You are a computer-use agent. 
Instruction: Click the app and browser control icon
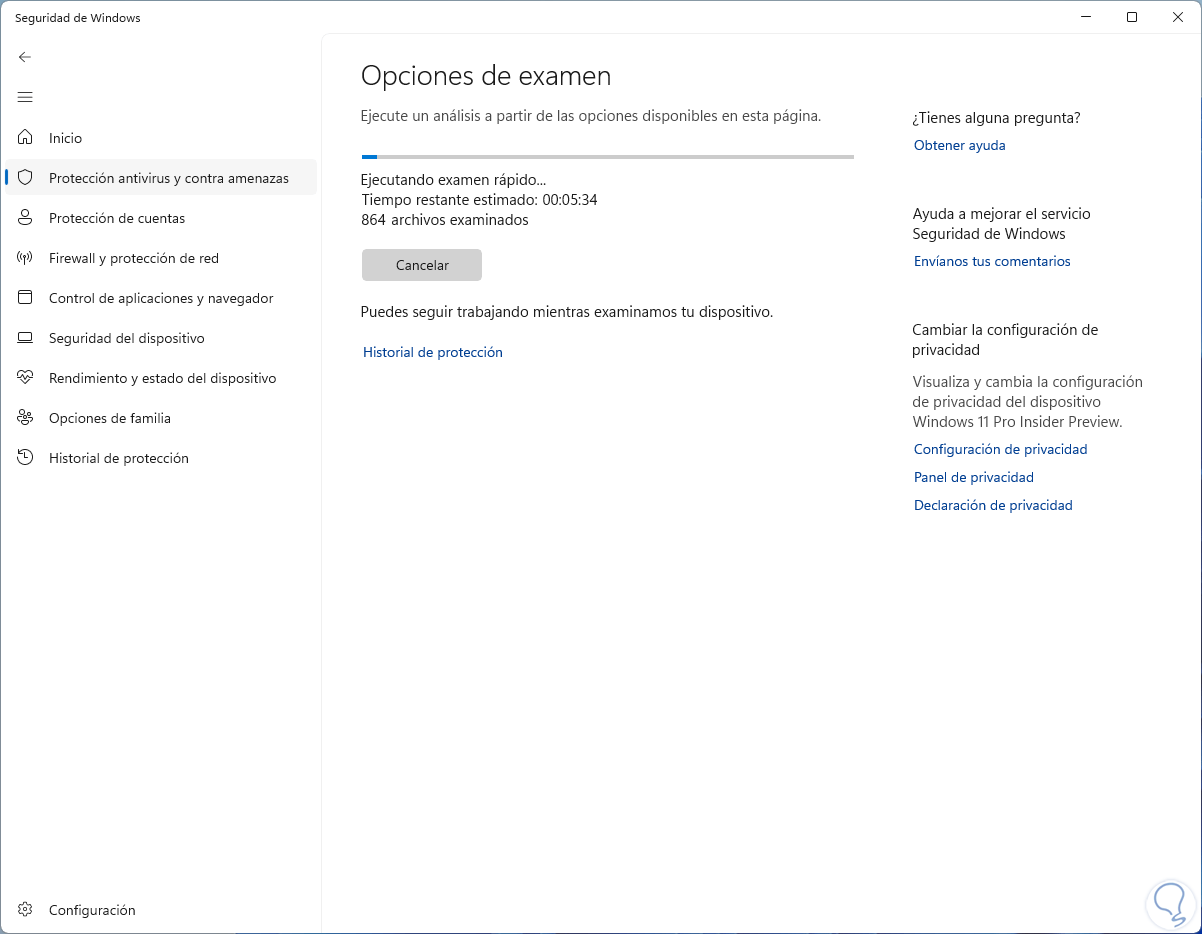point(26,298)
